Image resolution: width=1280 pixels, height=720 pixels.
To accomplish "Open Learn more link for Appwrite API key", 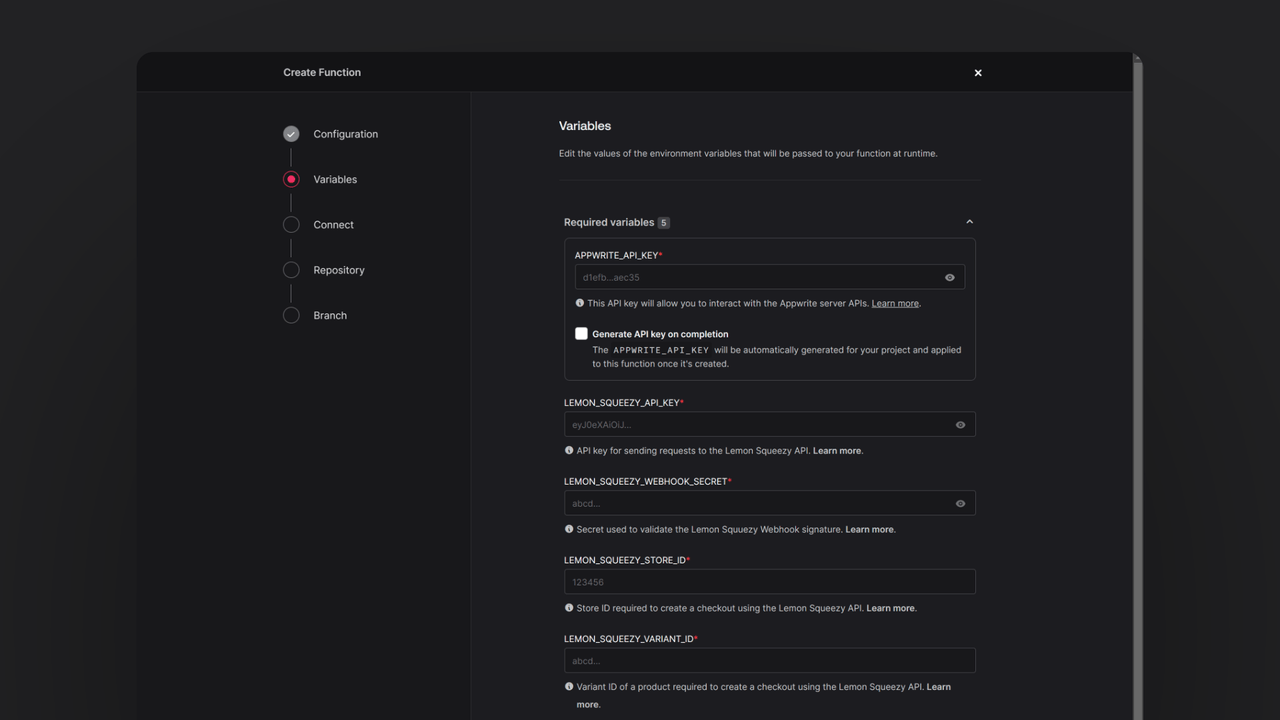I will (x=895, y=303).
